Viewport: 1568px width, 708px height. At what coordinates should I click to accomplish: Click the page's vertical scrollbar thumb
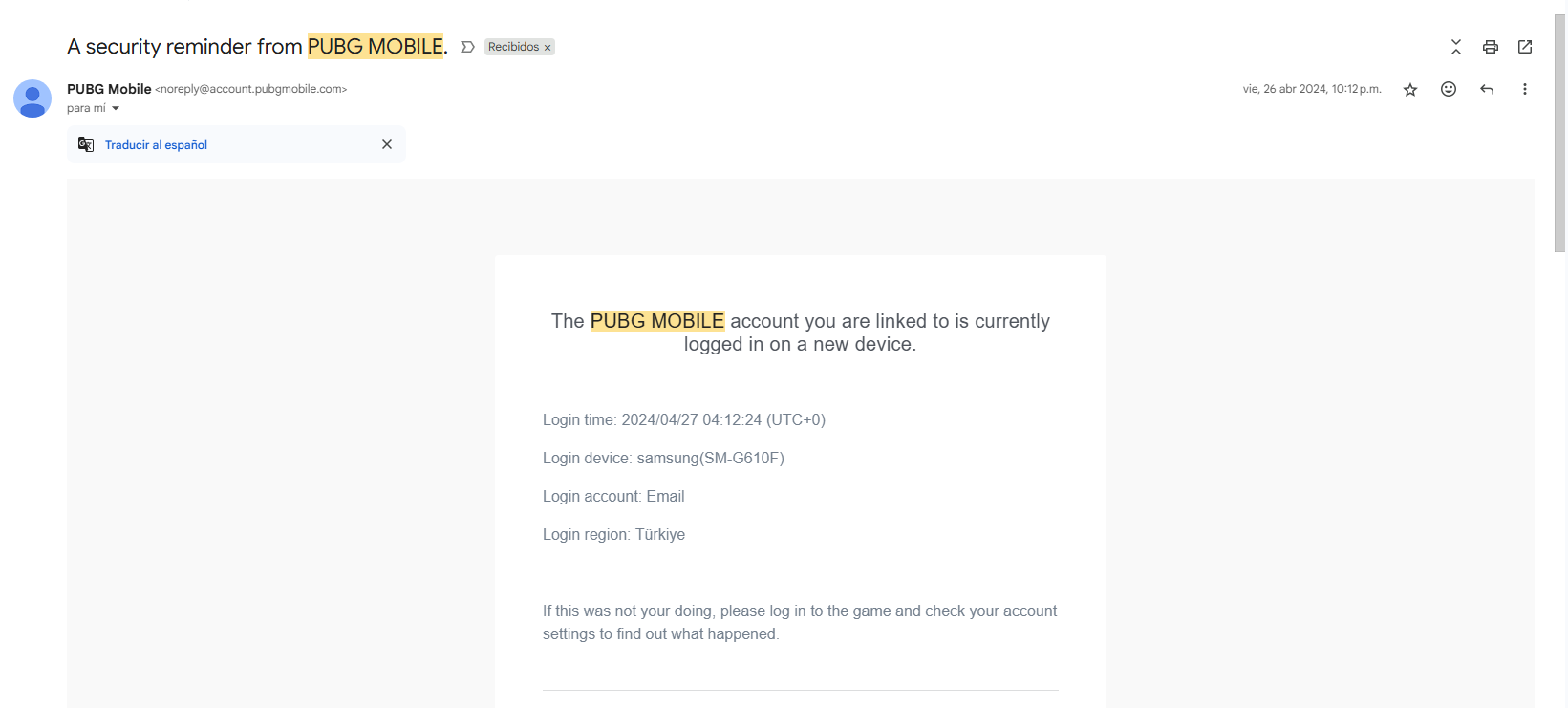click(1559, 134)
